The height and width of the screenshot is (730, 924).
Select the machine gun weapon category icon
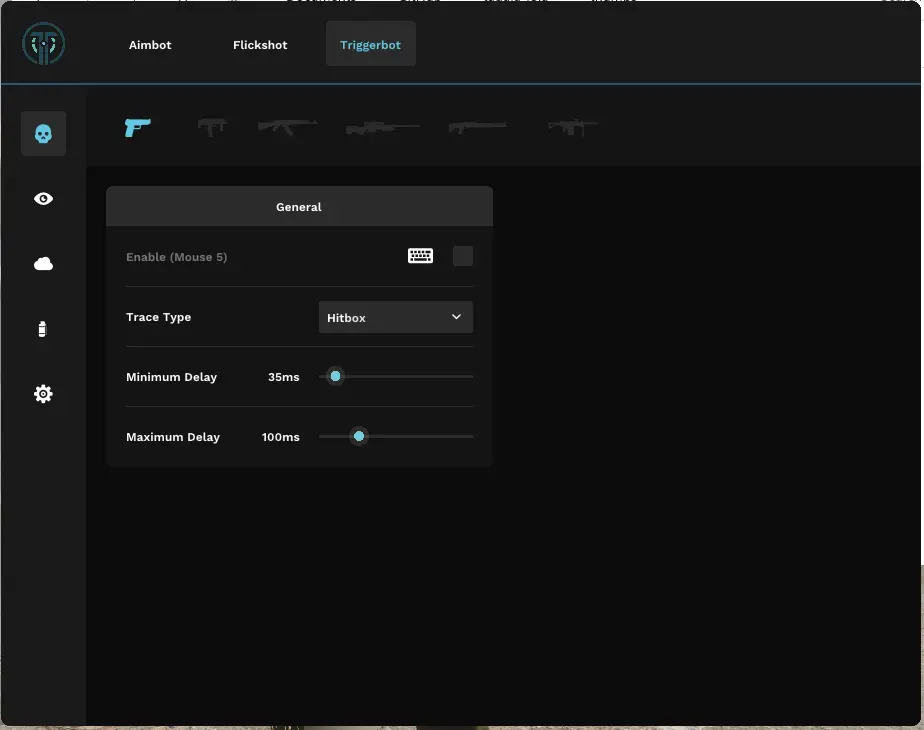click(573, 127)
